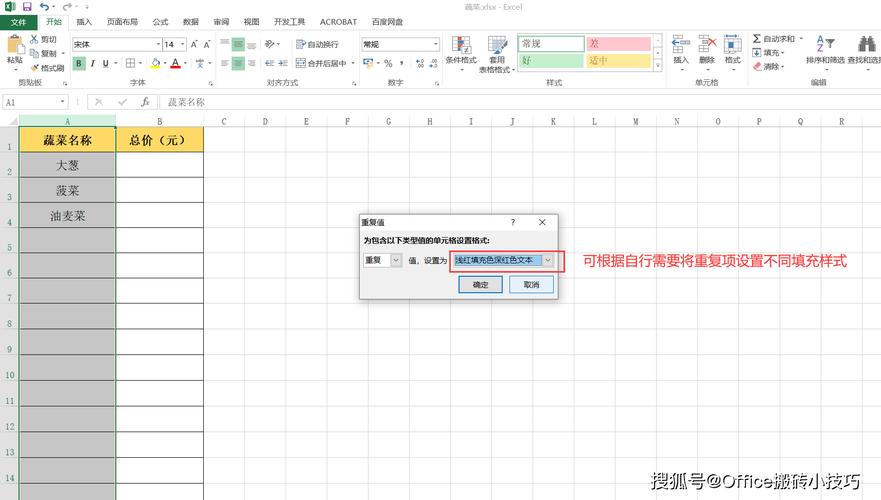Open the orientation (text angle) tool

271,44
